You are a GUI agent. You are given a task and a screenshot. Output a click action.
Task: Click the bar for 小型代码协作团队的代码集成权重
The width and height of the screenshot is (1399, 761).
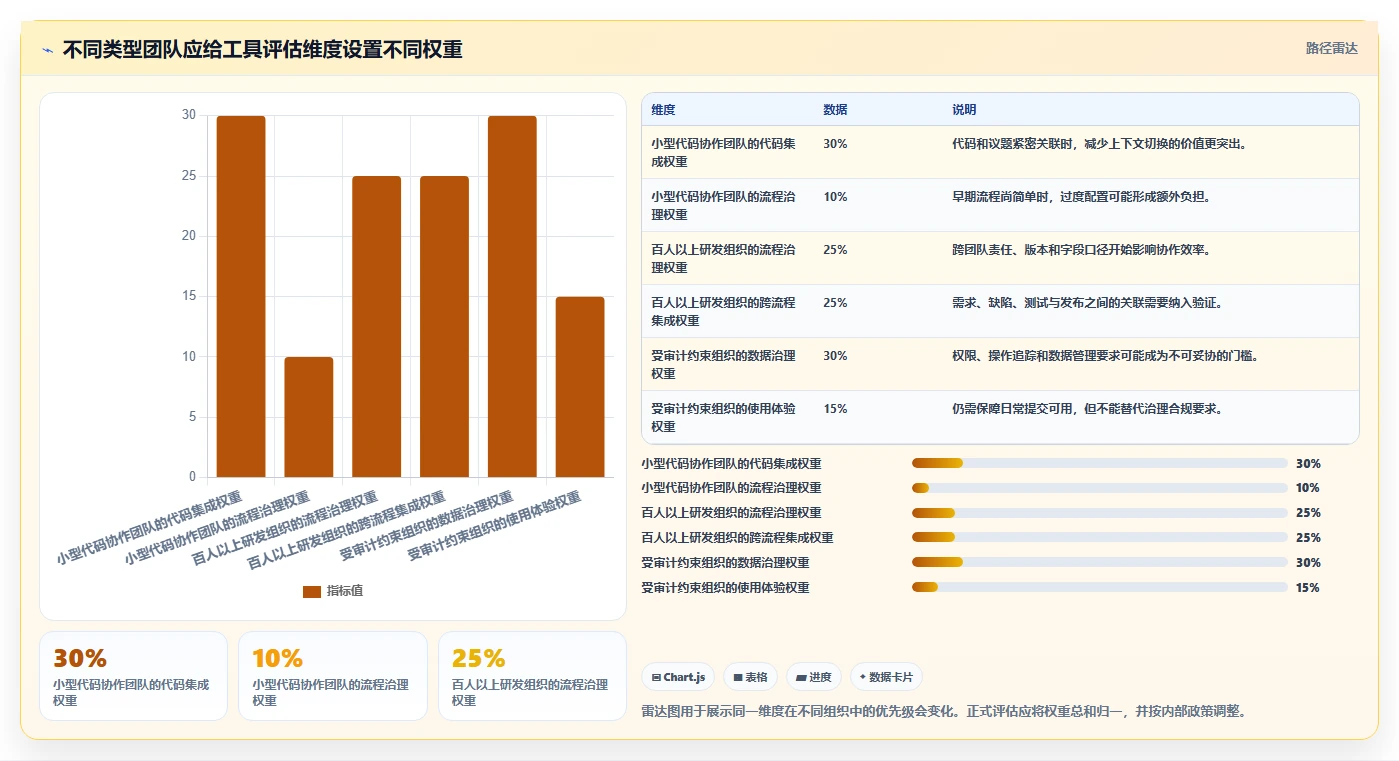pos(241,296)
